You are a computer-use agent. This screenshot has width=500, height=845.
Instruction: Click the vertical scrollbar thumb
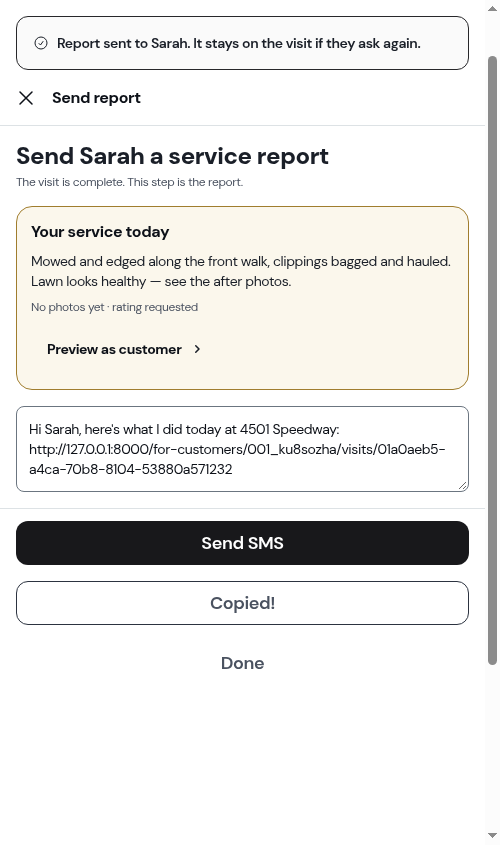[492, 360]
